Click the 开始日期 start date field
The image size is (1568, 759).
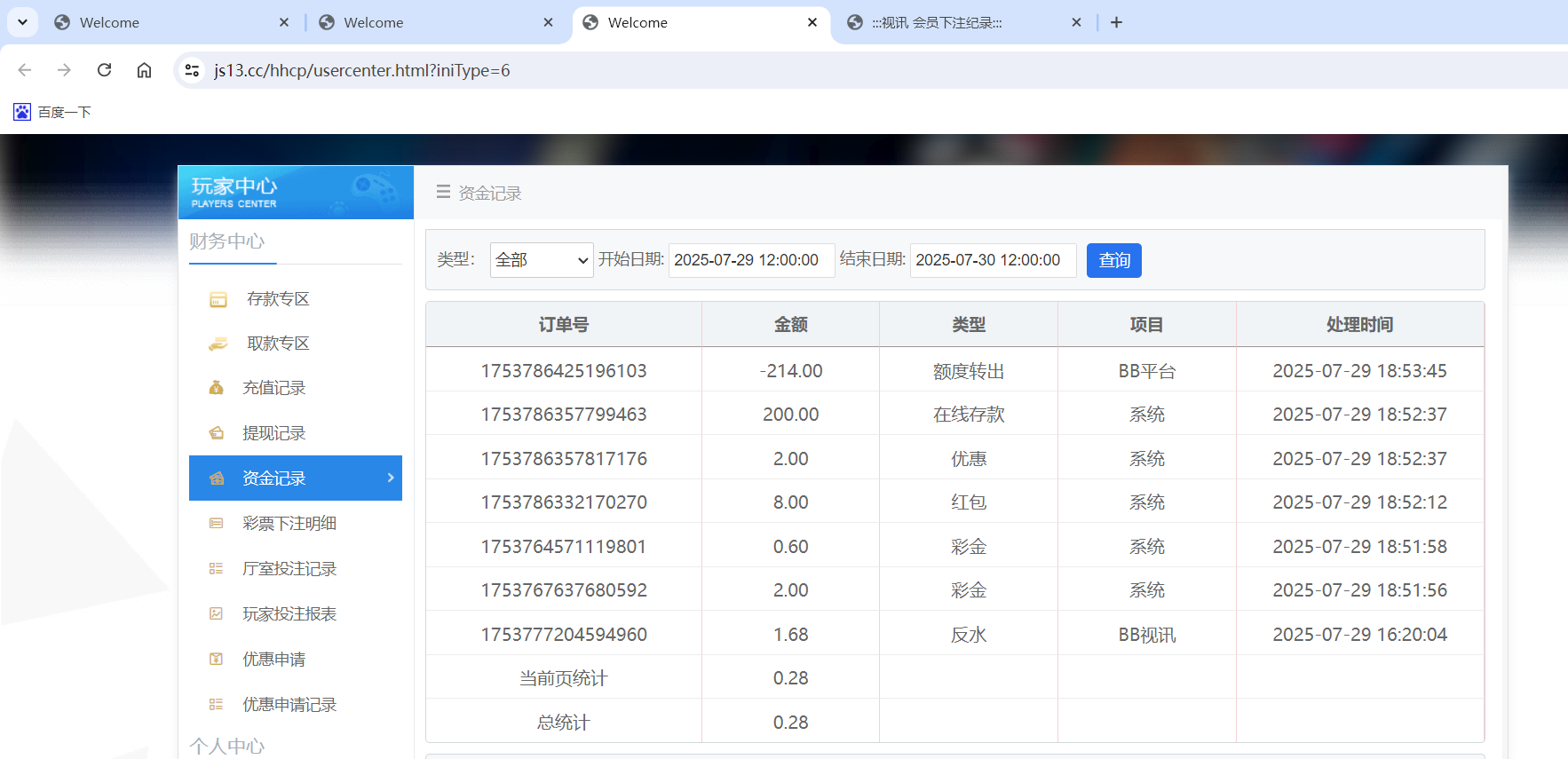coord(750,260)
